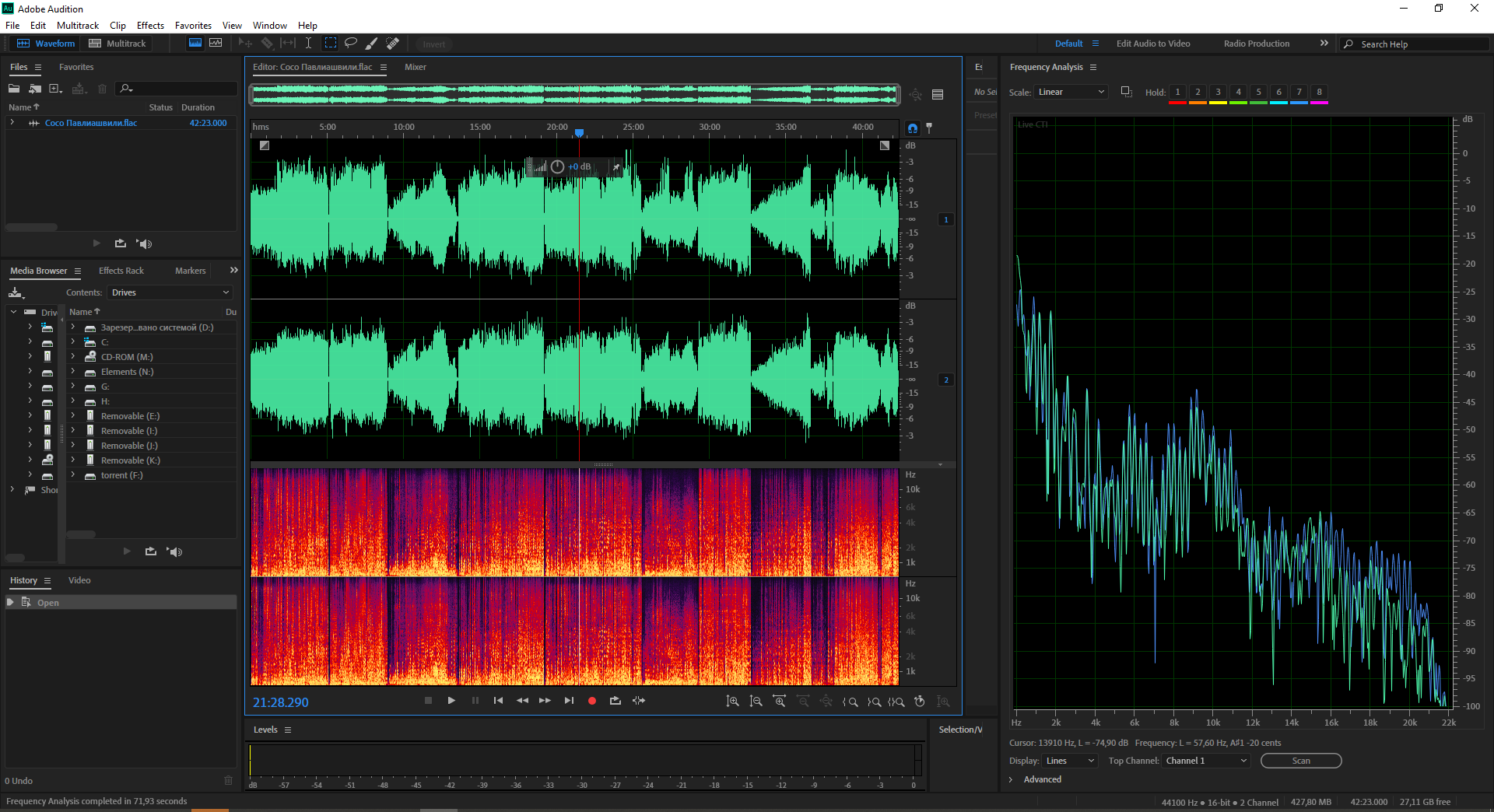The height and width of the screenshot is (812, 1494).
Task: Open the Scale Linear dropdown
Action: [1071, 93]
